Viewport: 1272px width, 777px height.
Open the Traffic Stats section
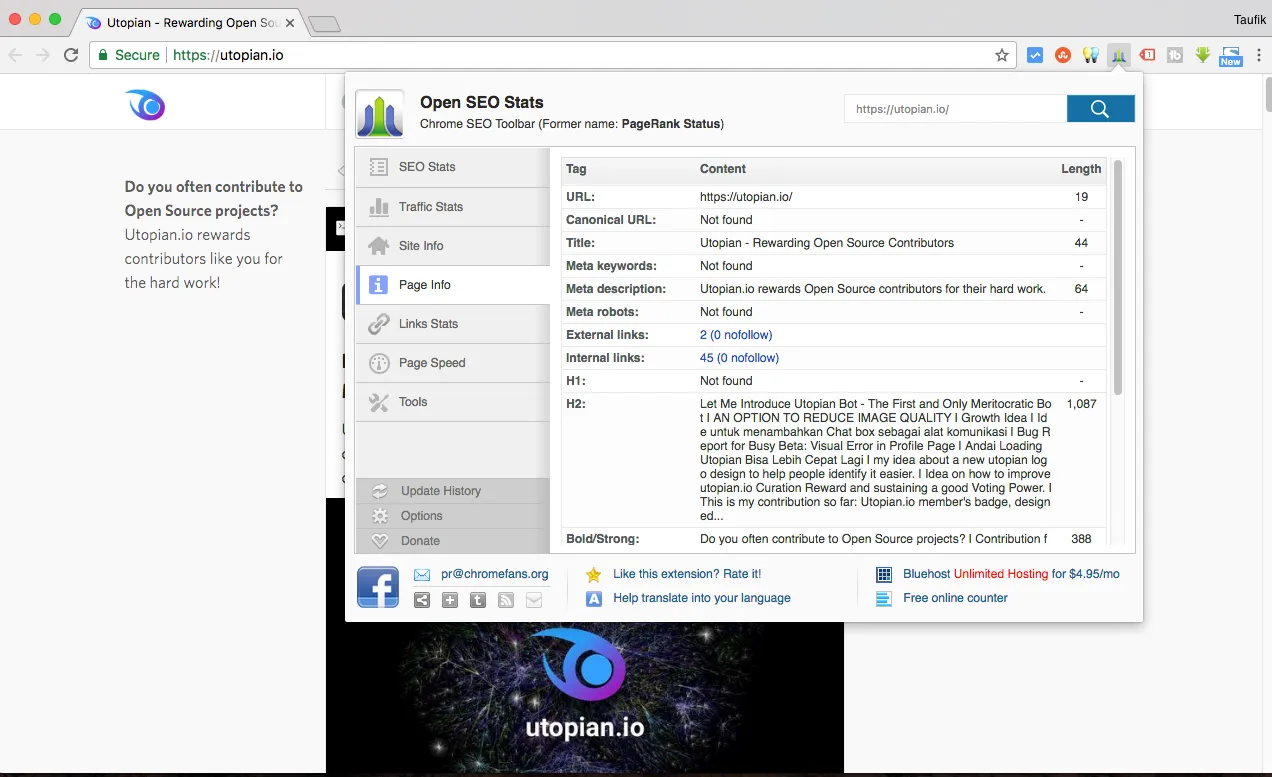pos(453,206)
